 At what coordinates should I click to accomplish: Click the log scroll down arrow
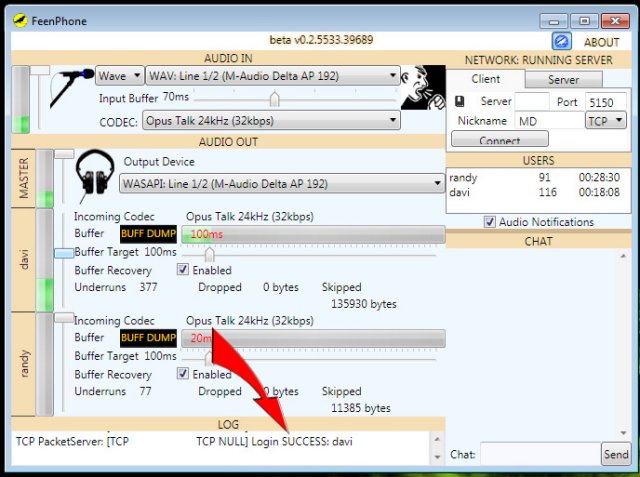[x=437, y=457]
